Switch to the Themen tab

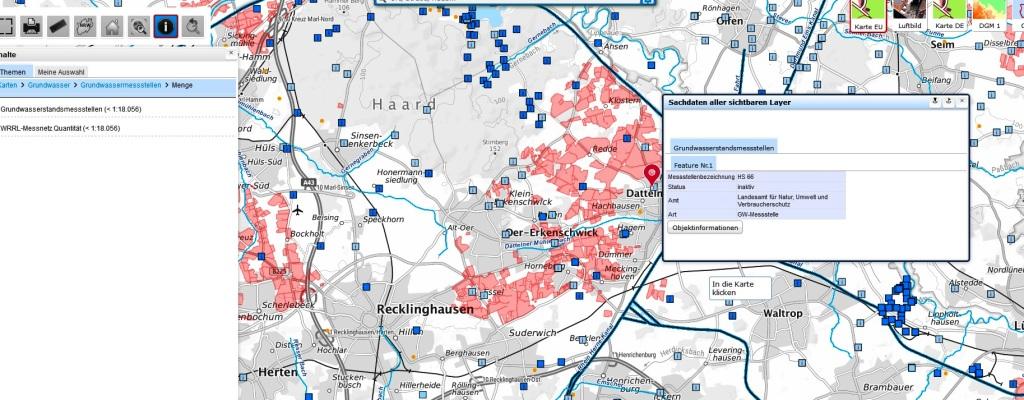(x=13, y=72)
